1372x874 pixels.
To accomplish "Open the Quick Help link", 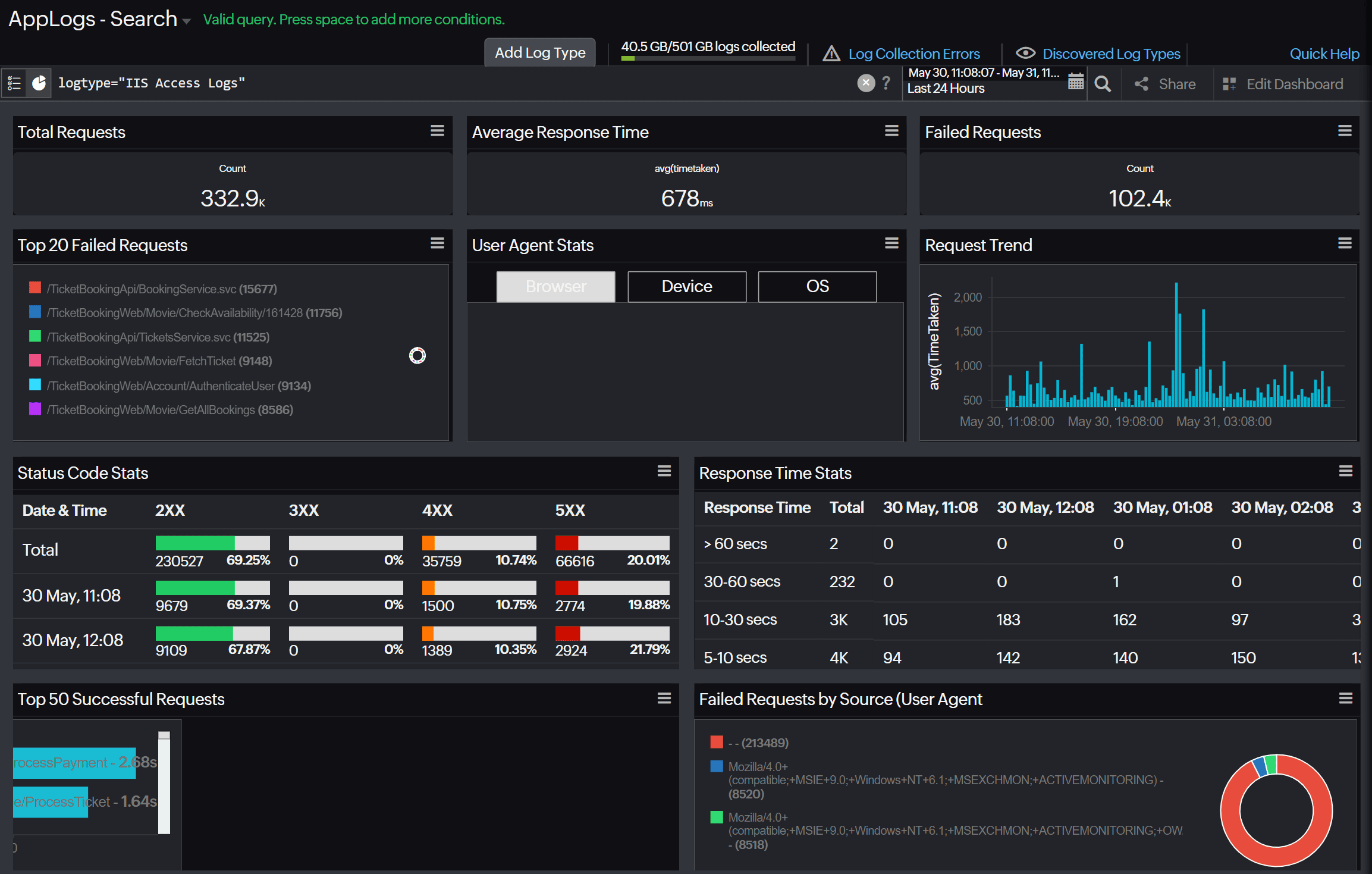I will tap(1324, 54).
